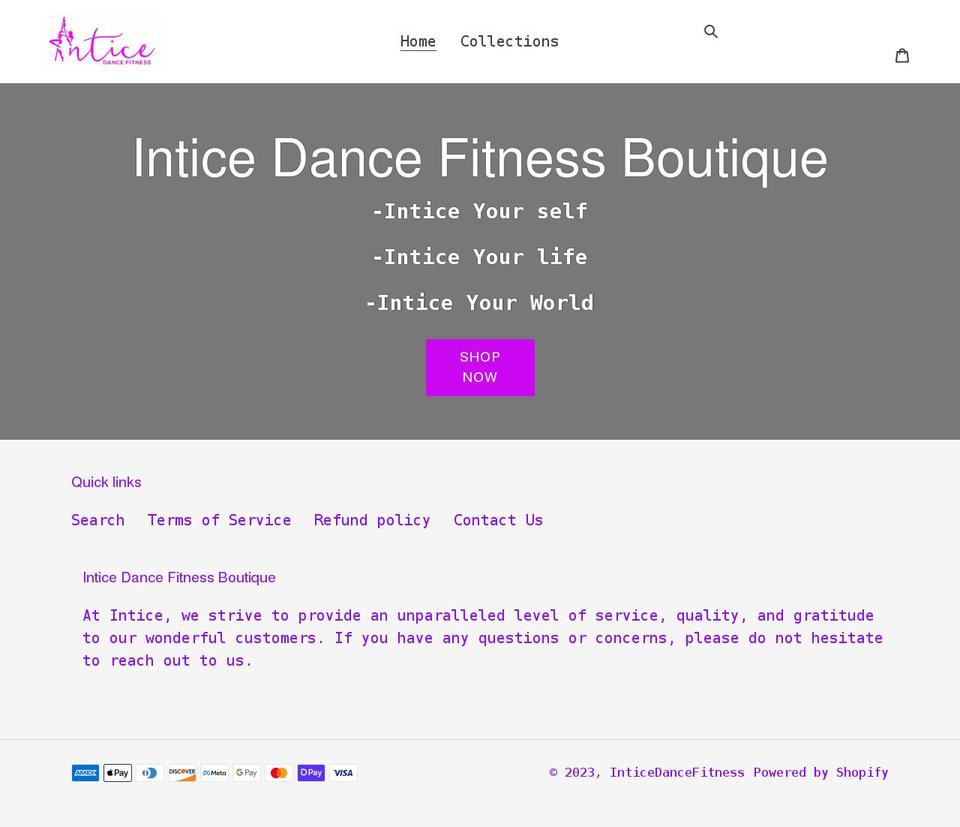Open the Terms of Service link

pos(219,520)
